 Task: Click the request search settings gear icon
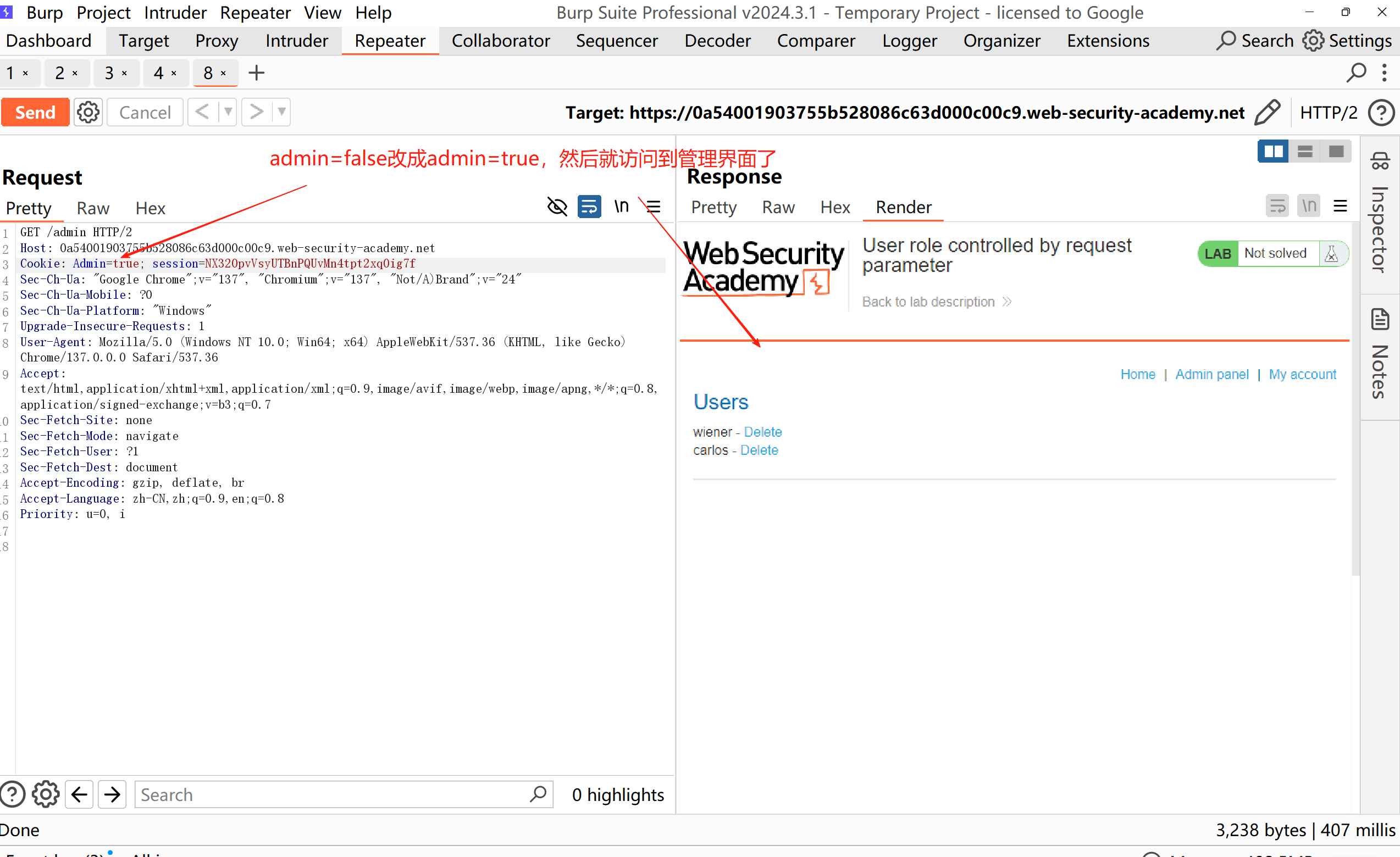tap(46, 794)
